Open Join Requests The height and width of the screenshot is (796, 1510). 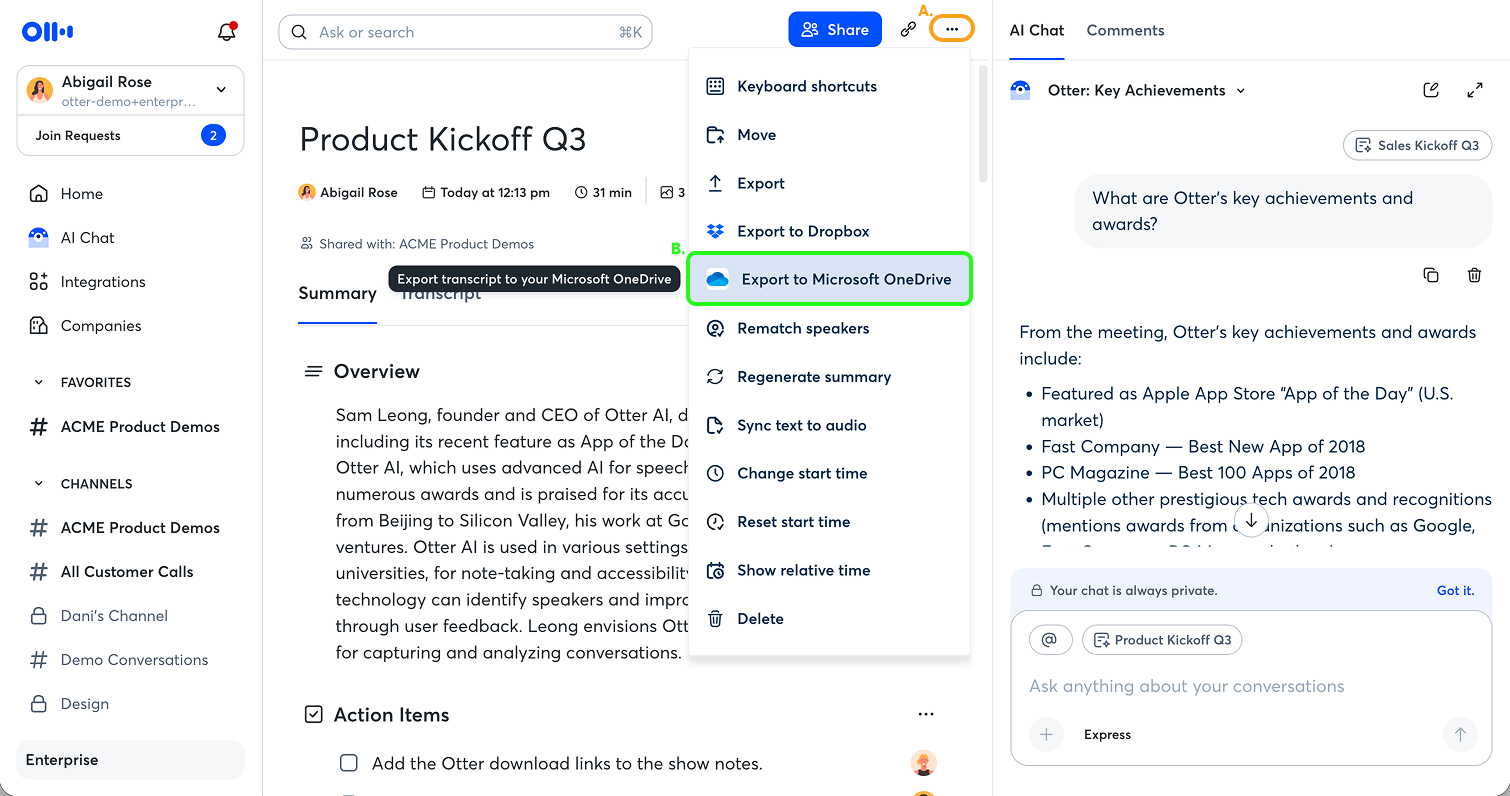click(130, 135)
